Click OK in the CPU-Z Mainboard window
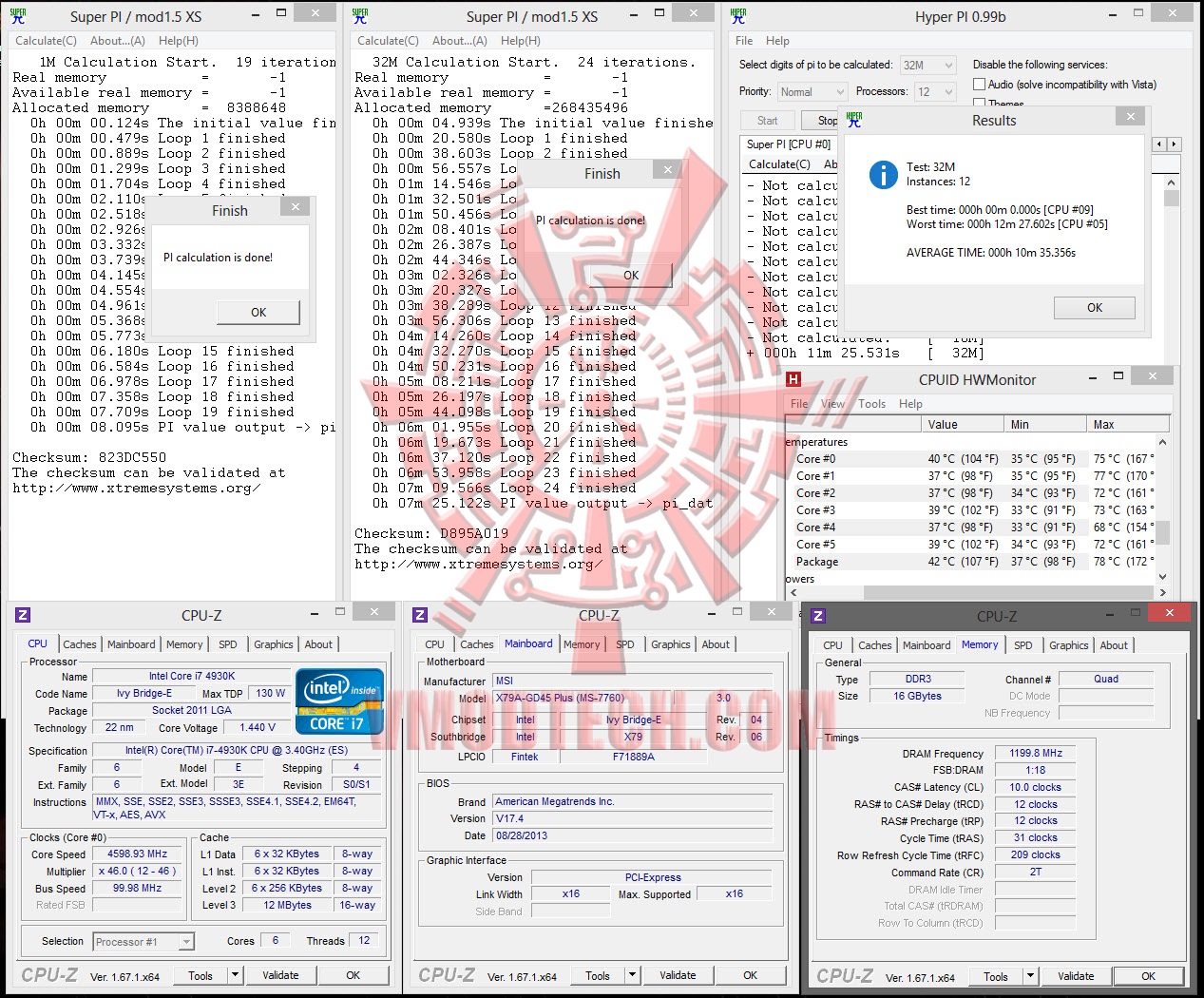 (751, 975)
